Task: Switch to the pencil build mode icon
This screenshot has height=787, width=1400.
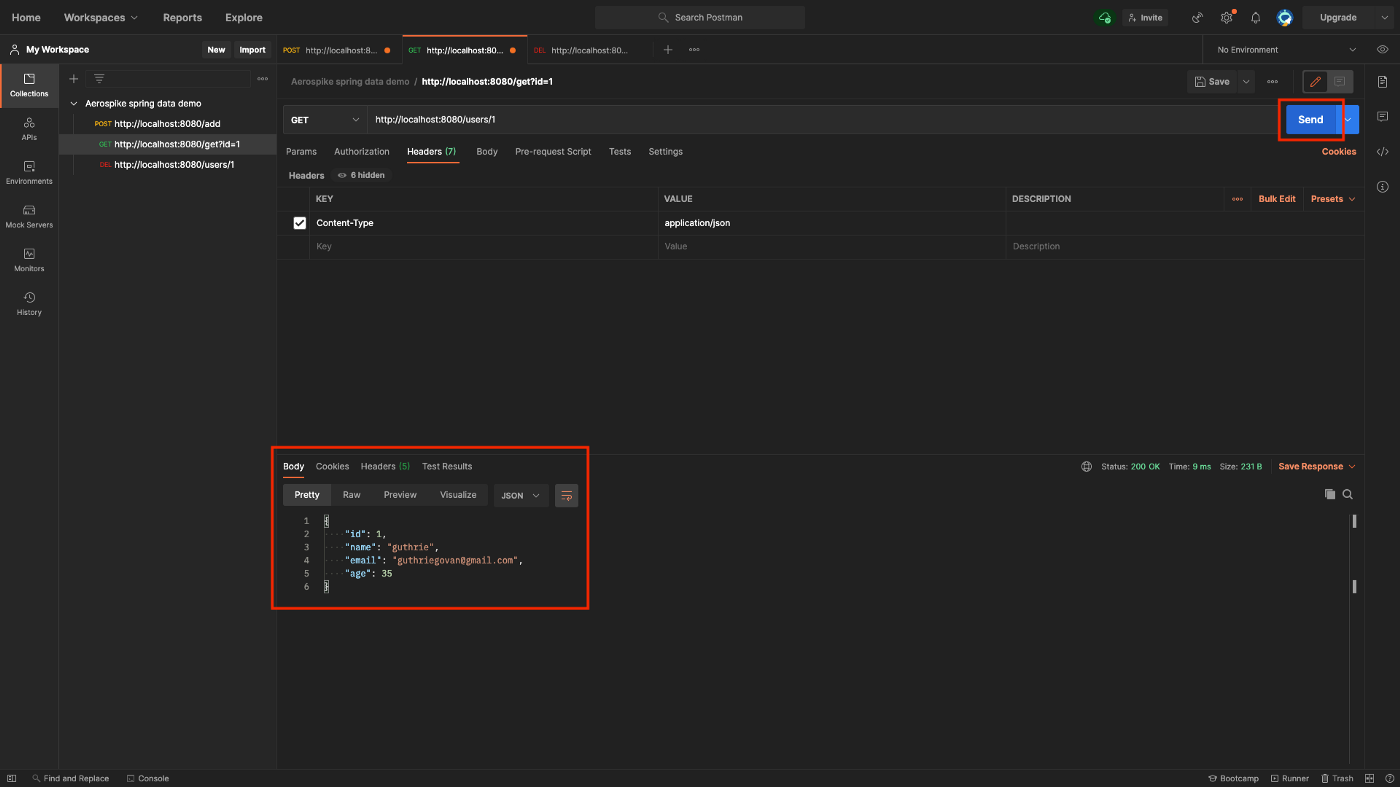Action: coord(1315,81)
